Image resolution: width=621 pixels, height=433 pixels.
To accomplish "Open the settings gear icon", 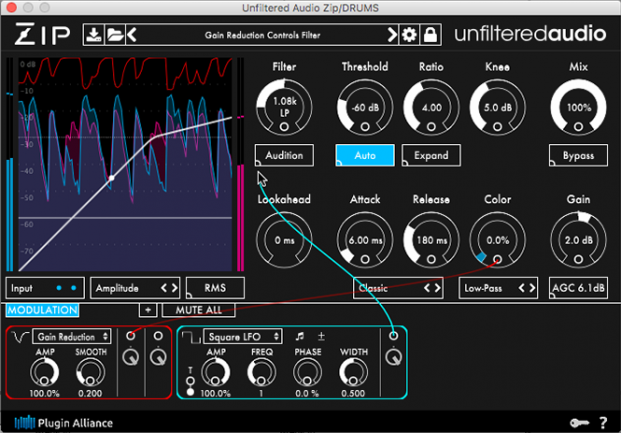I will (x=410, y=36).
